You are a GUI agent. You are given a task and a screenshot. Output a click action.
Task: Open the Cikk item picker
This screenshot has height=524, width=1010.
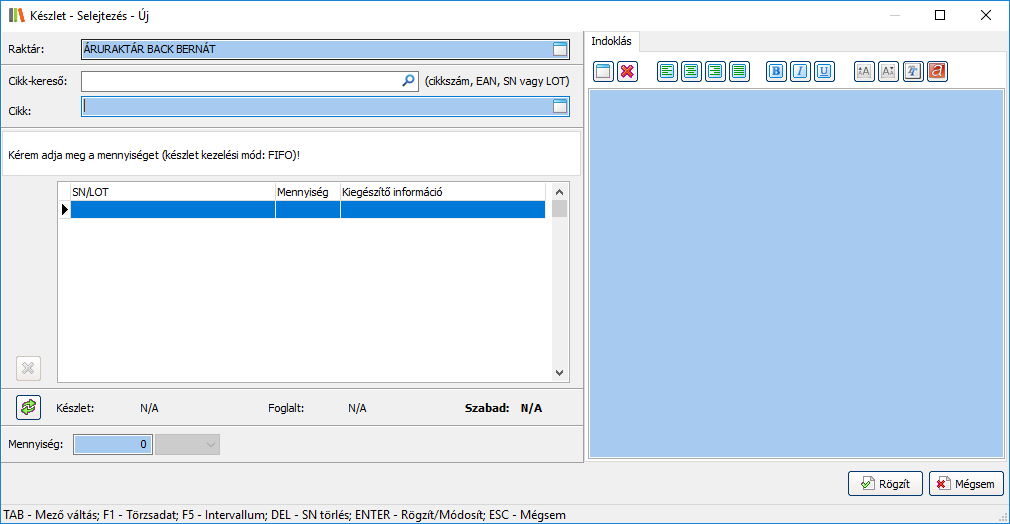tap(560, 106)
